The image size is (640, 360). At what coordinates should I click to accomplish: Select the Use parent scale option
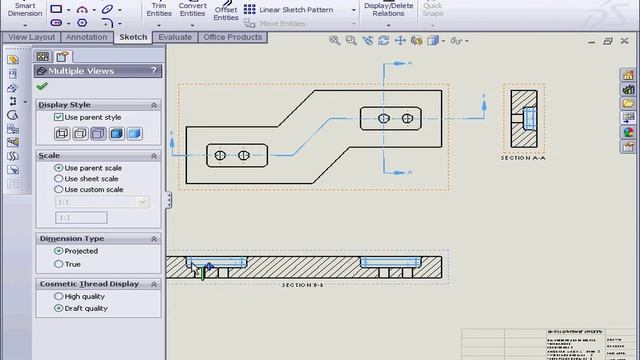[x=58, y=168]
